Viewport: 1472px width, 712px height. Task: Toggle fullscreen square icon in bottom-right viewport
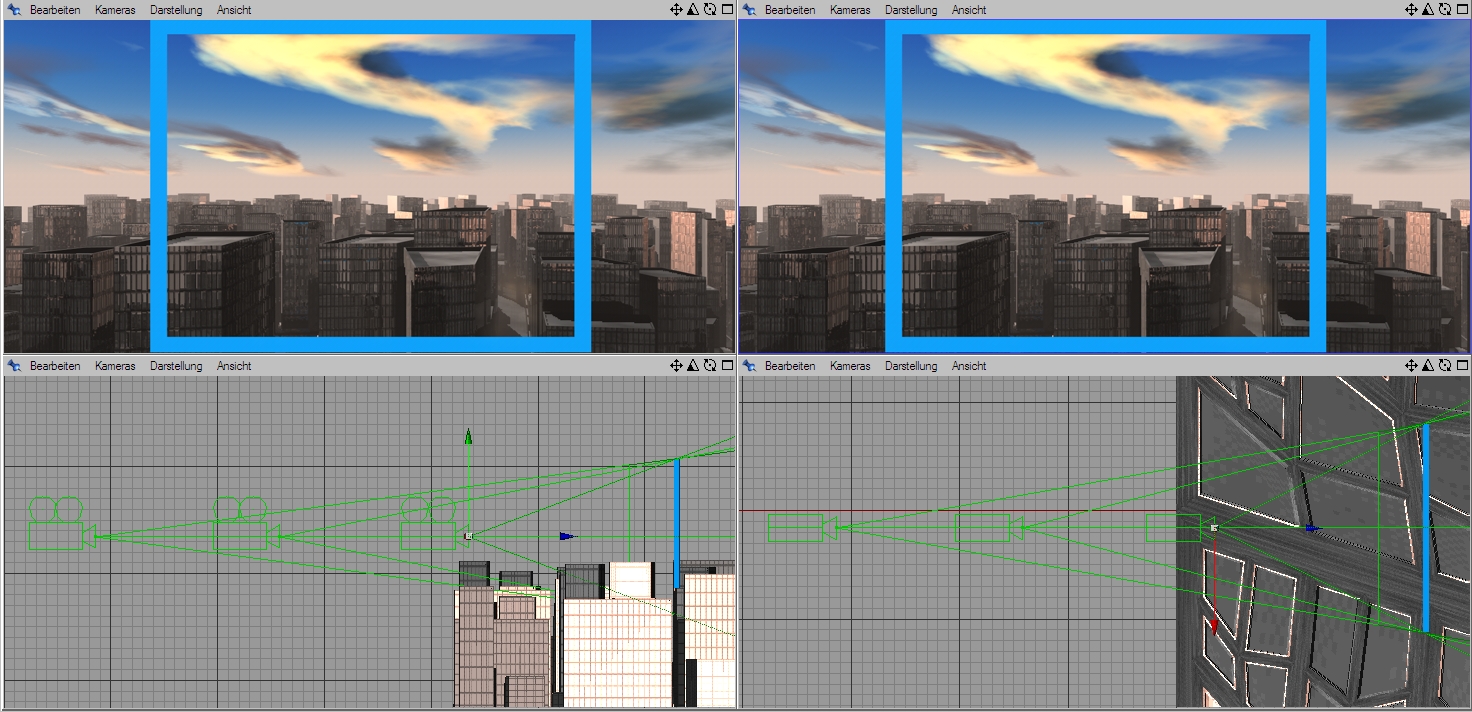click(1462, 366)
